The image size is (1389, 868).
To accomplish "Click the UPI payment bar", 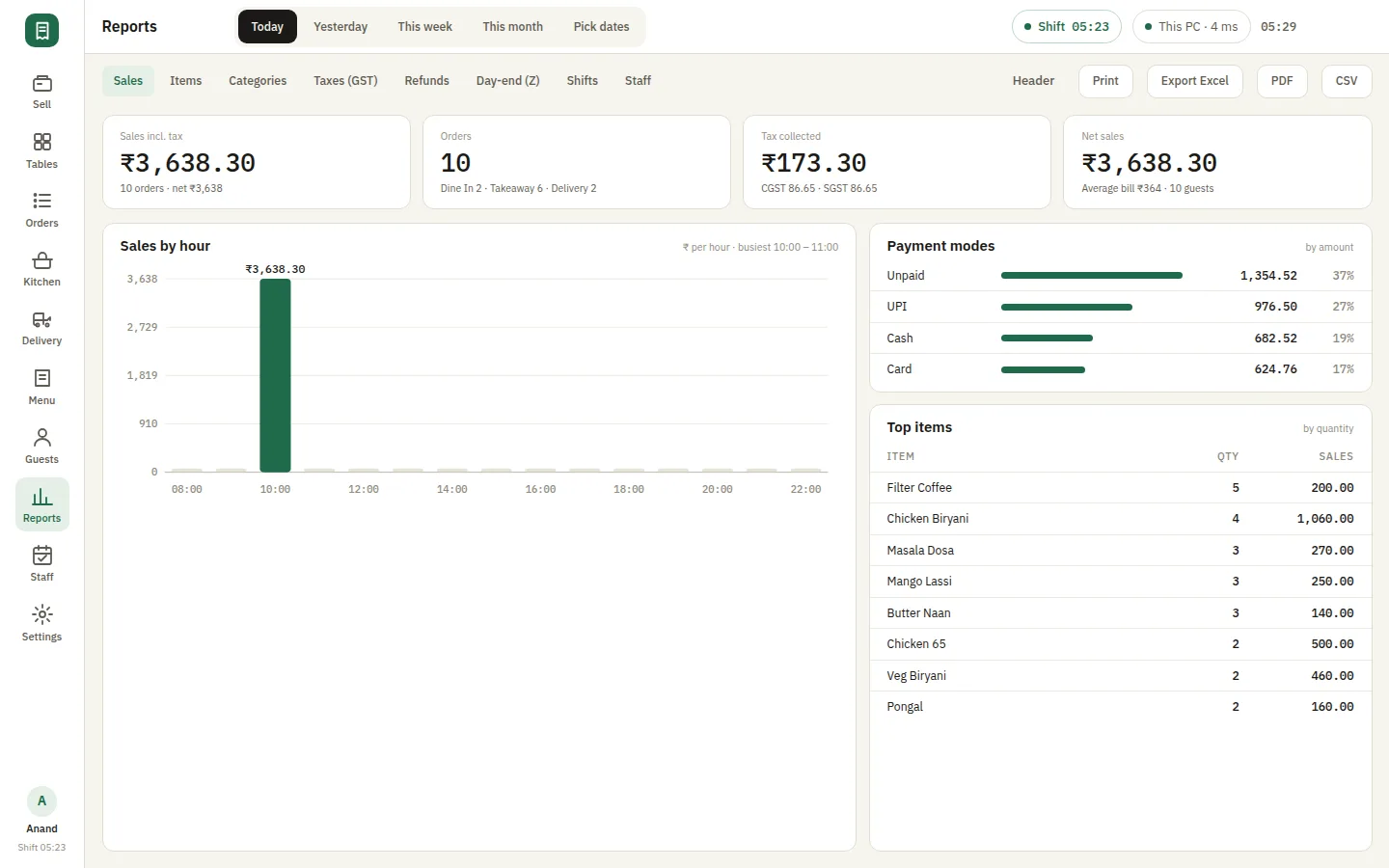I will click(1067, 307).
